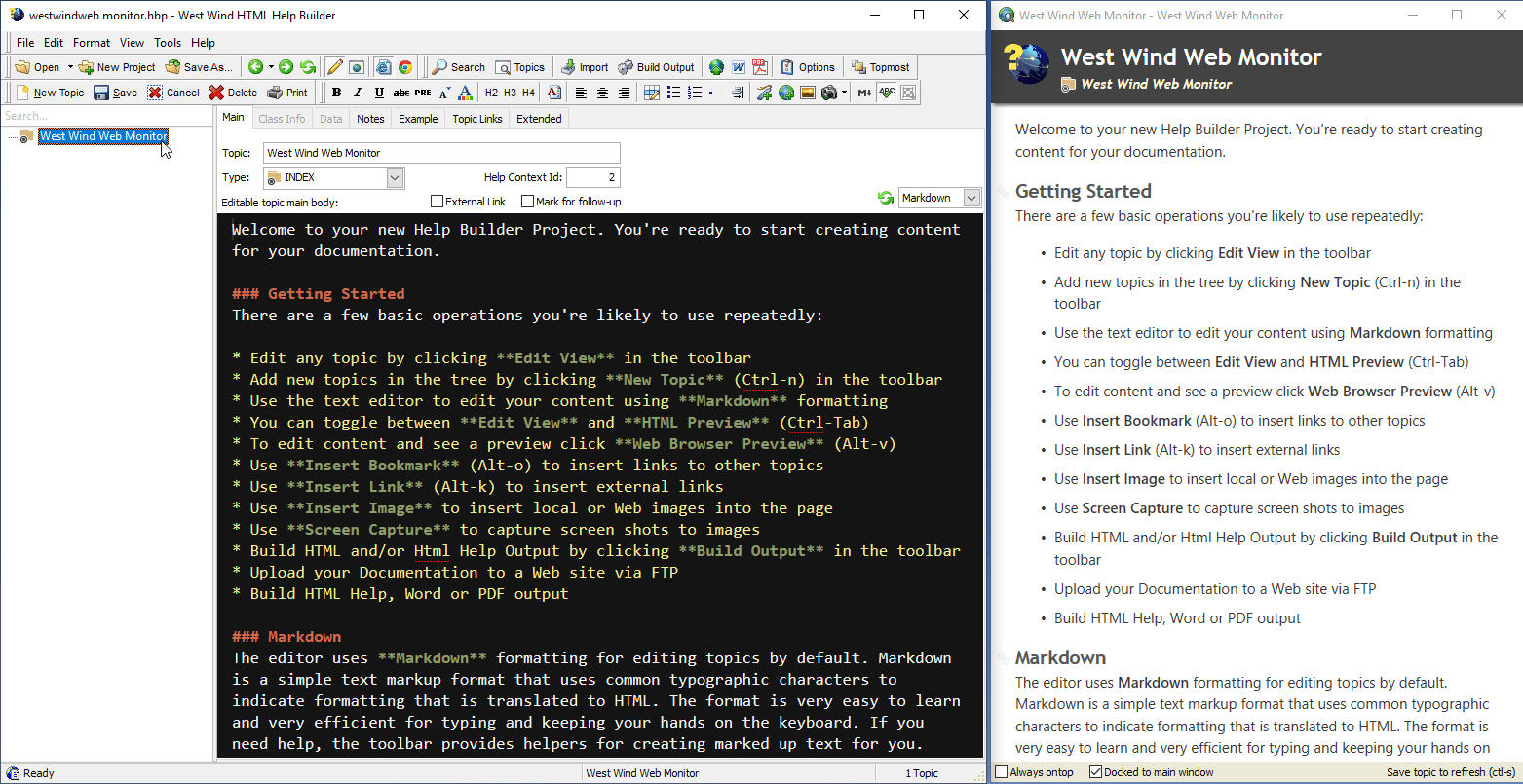Viewport: 1523px width, 784px height.
Task: Switch to the Example tab
Action: (x=418, y=119)
